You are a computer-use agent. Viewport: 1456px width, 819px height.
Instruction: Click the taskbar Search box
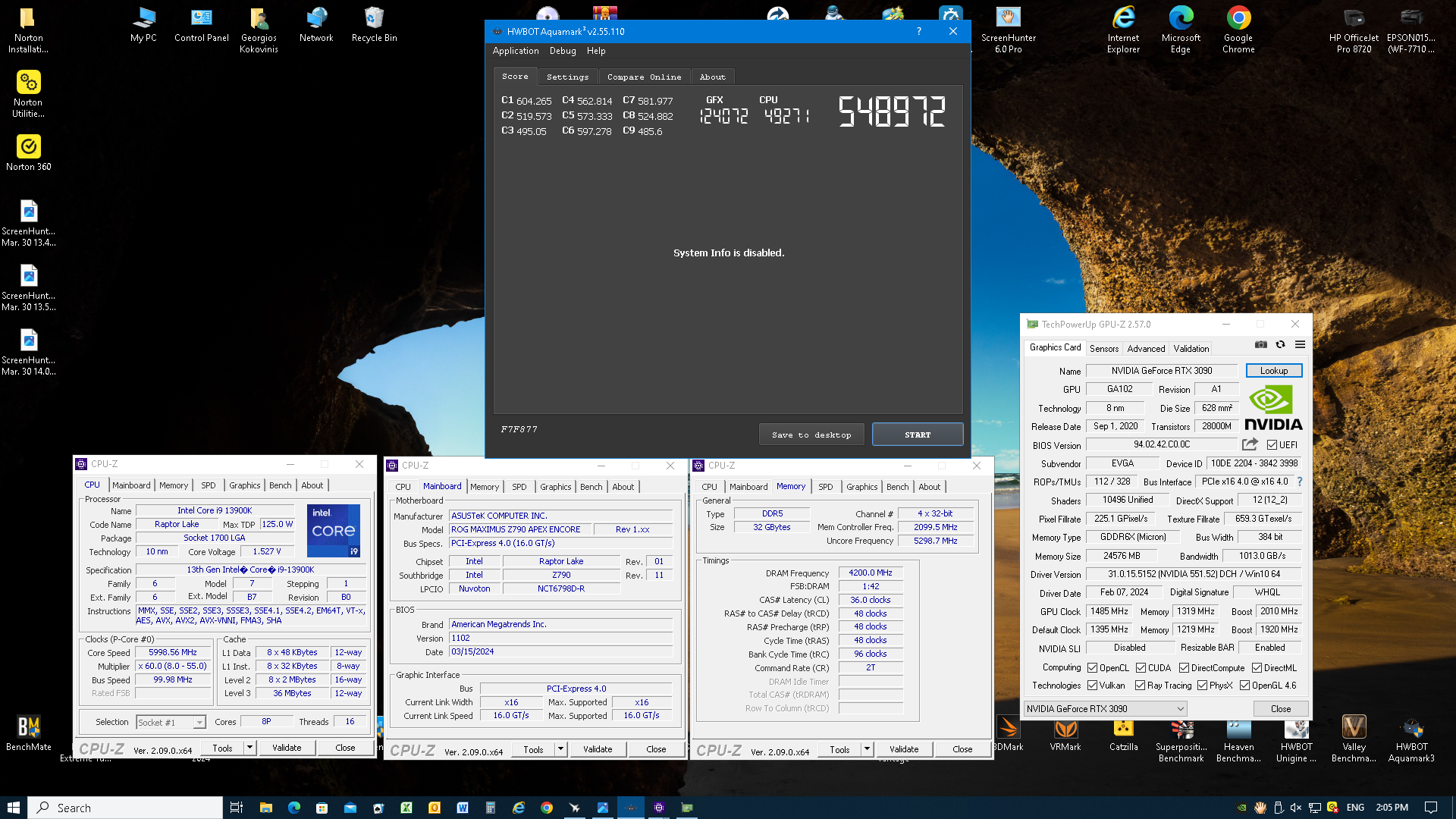pyautogui.click(x=126, y=808)
